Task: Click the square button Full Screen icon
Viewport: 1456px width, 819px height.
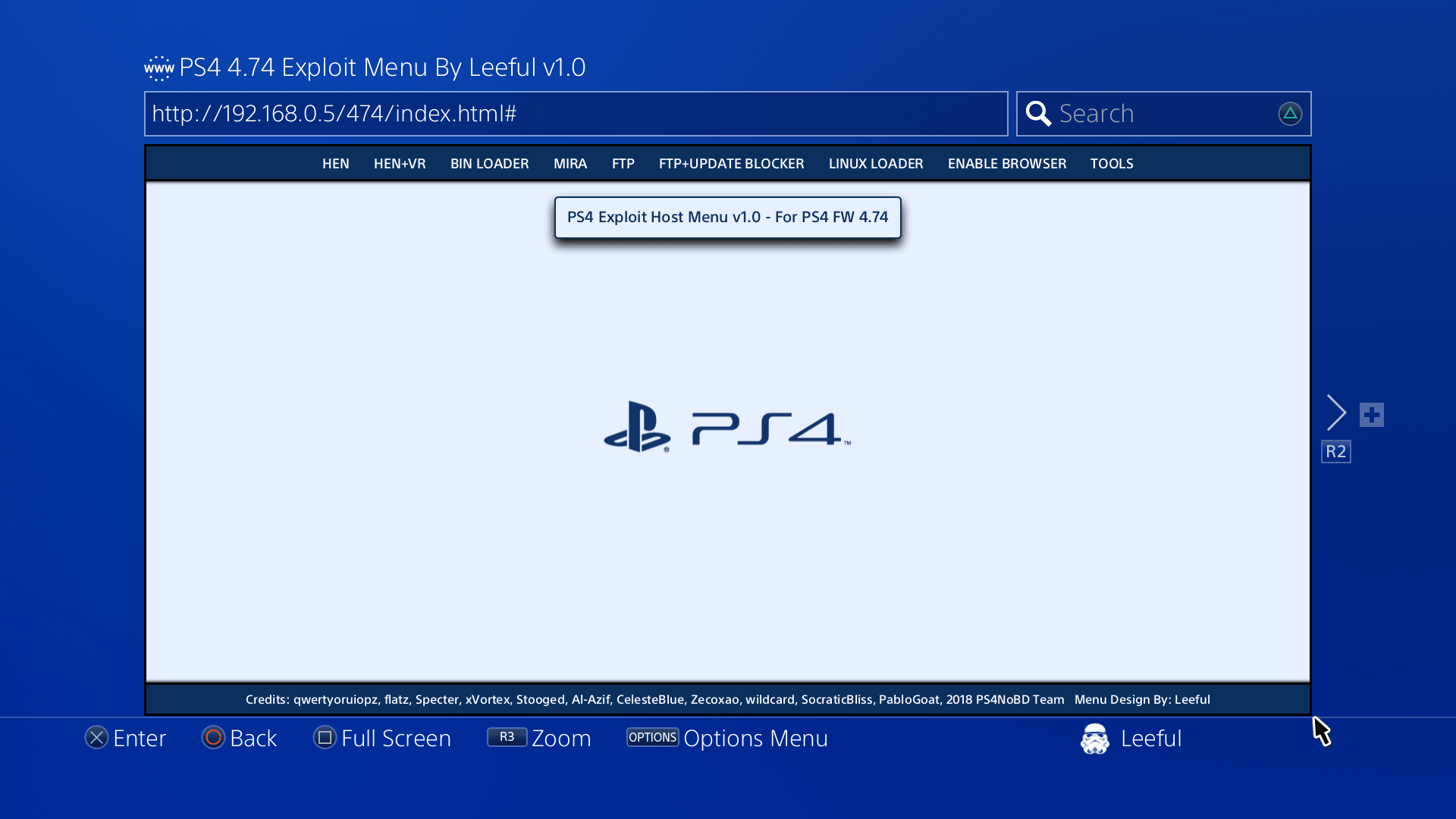Action: pyautogui.click(x=325, y=738)
